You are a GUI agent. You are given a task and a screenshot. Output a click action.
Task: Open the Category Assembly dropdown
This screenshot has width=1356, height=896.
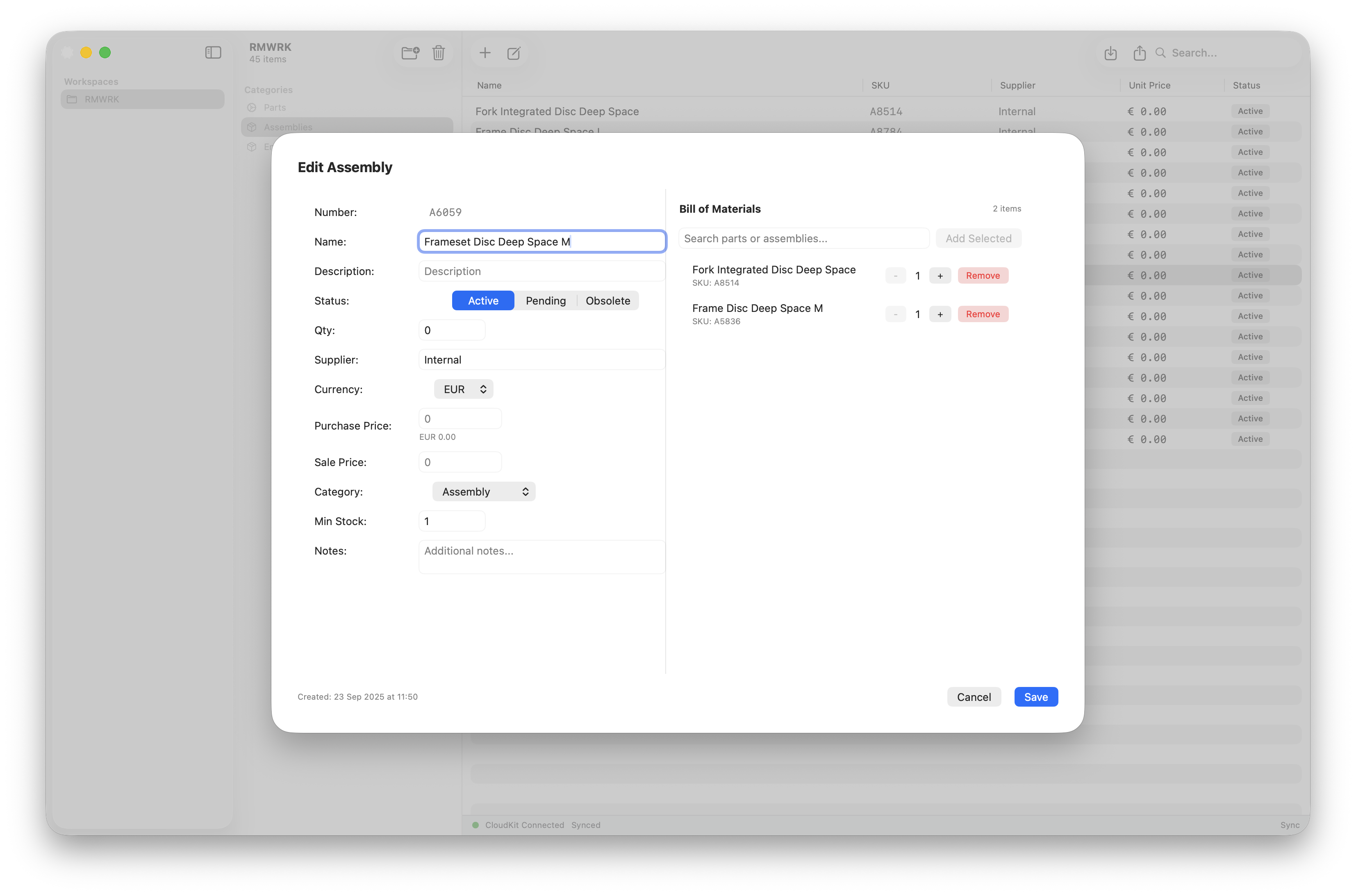pos(483,492)
